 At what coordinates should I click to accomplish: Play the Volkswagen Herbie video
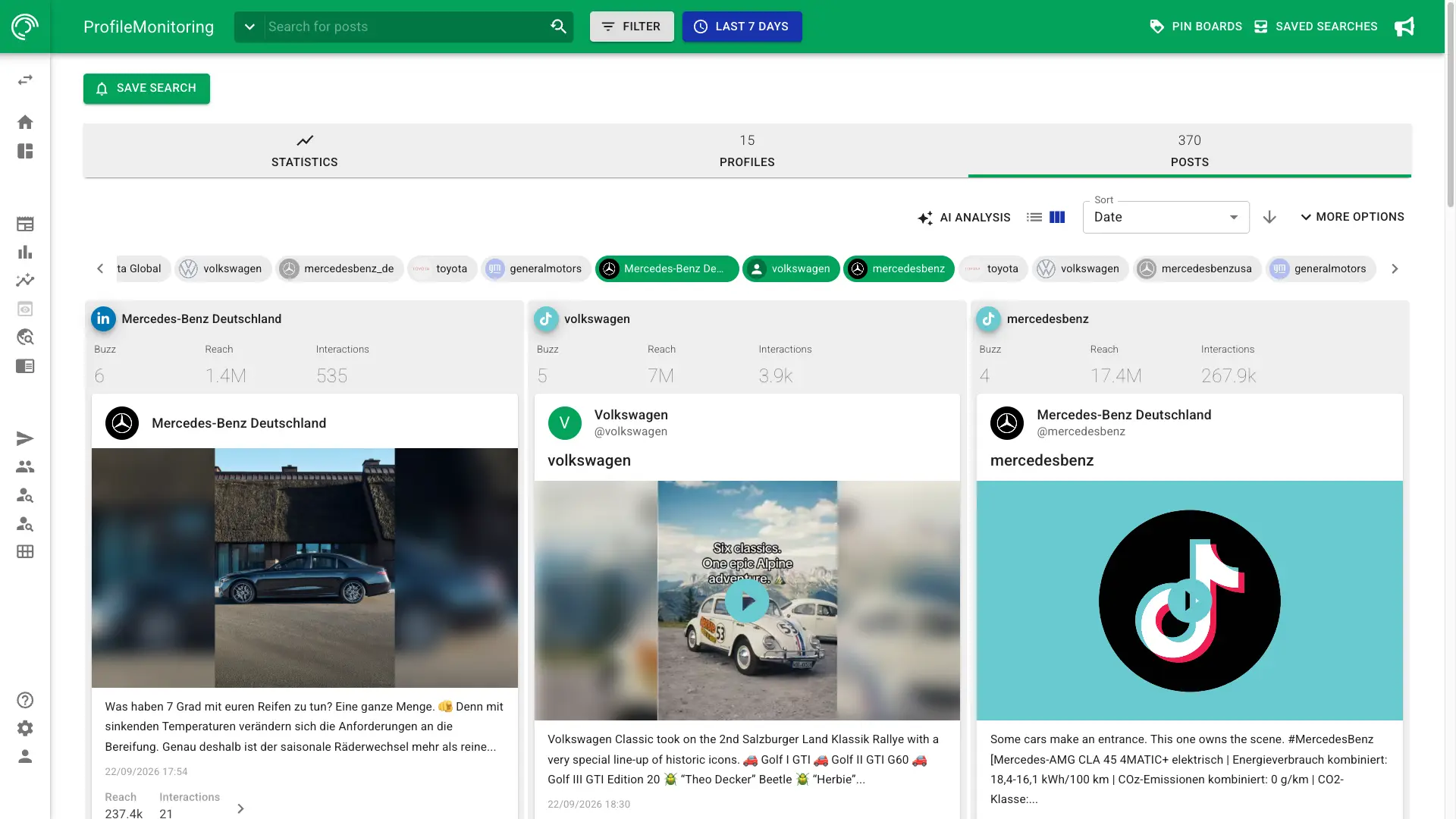click(747, 601)
